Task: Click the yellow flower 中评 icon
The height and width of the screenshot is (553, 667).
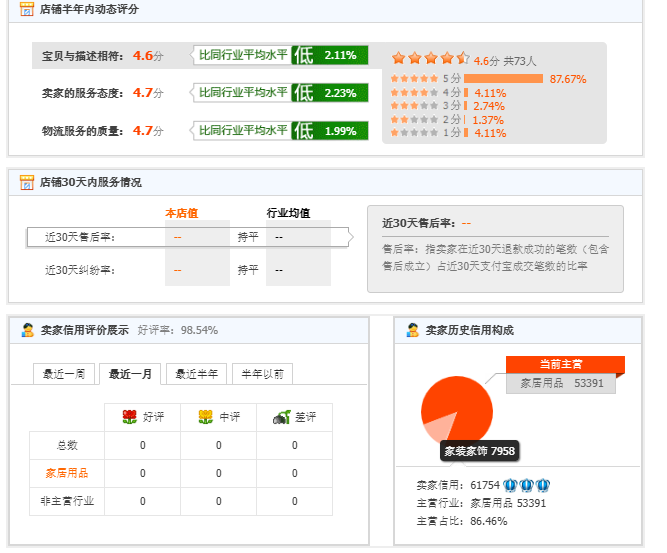Action: pyautogui.click(x=205, y=417)
